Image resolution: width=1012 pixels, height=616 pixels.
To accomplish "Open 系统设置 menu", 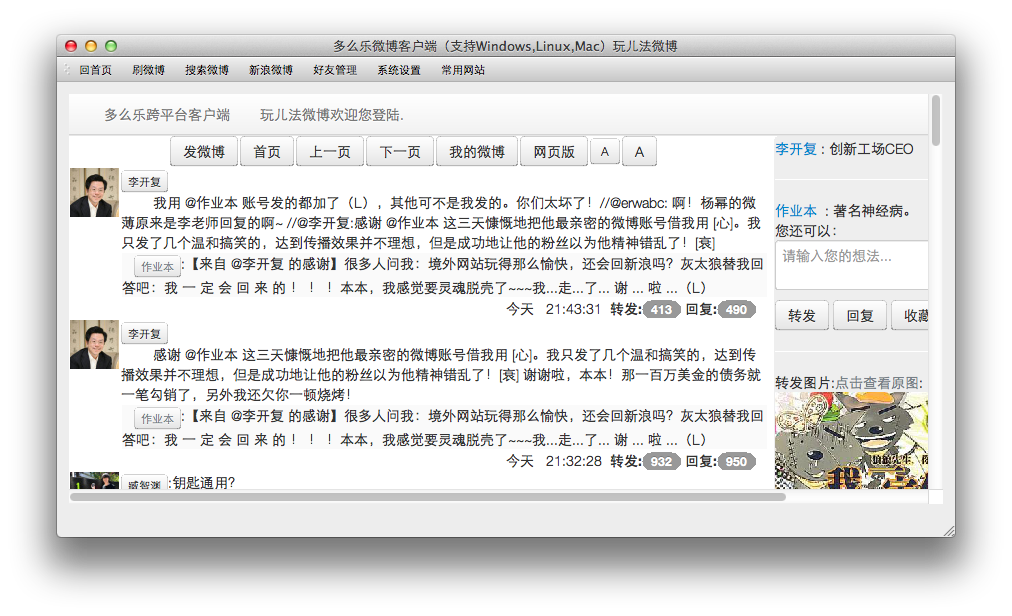I will [x=399, y=70].
